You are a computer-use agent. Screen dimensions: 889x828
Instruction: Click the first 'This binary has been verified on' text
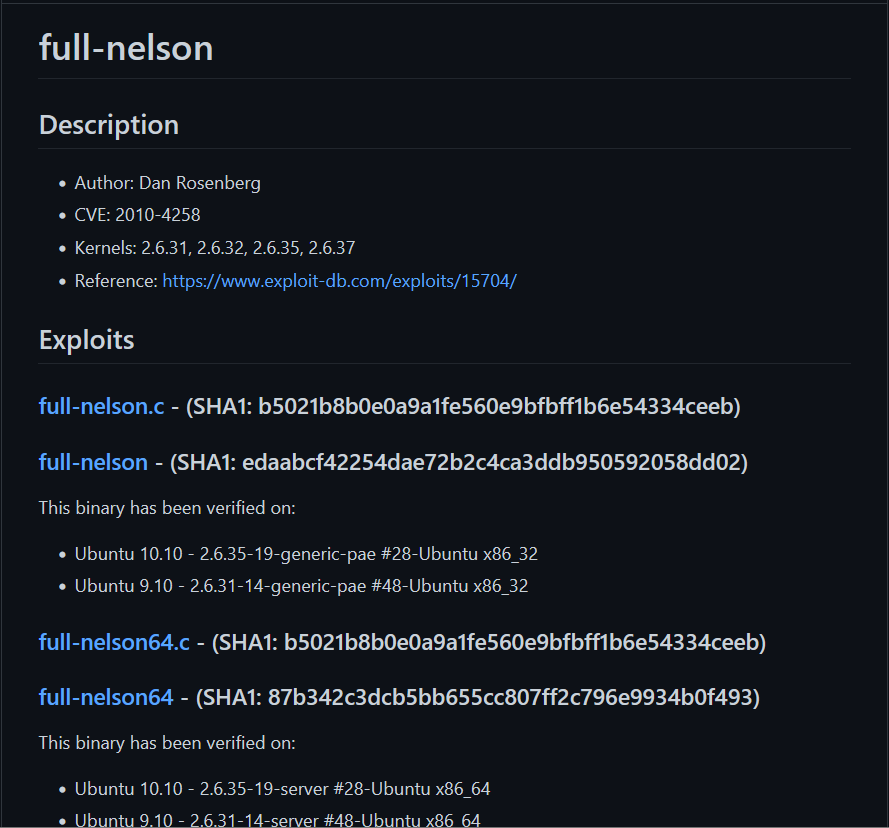167,508
